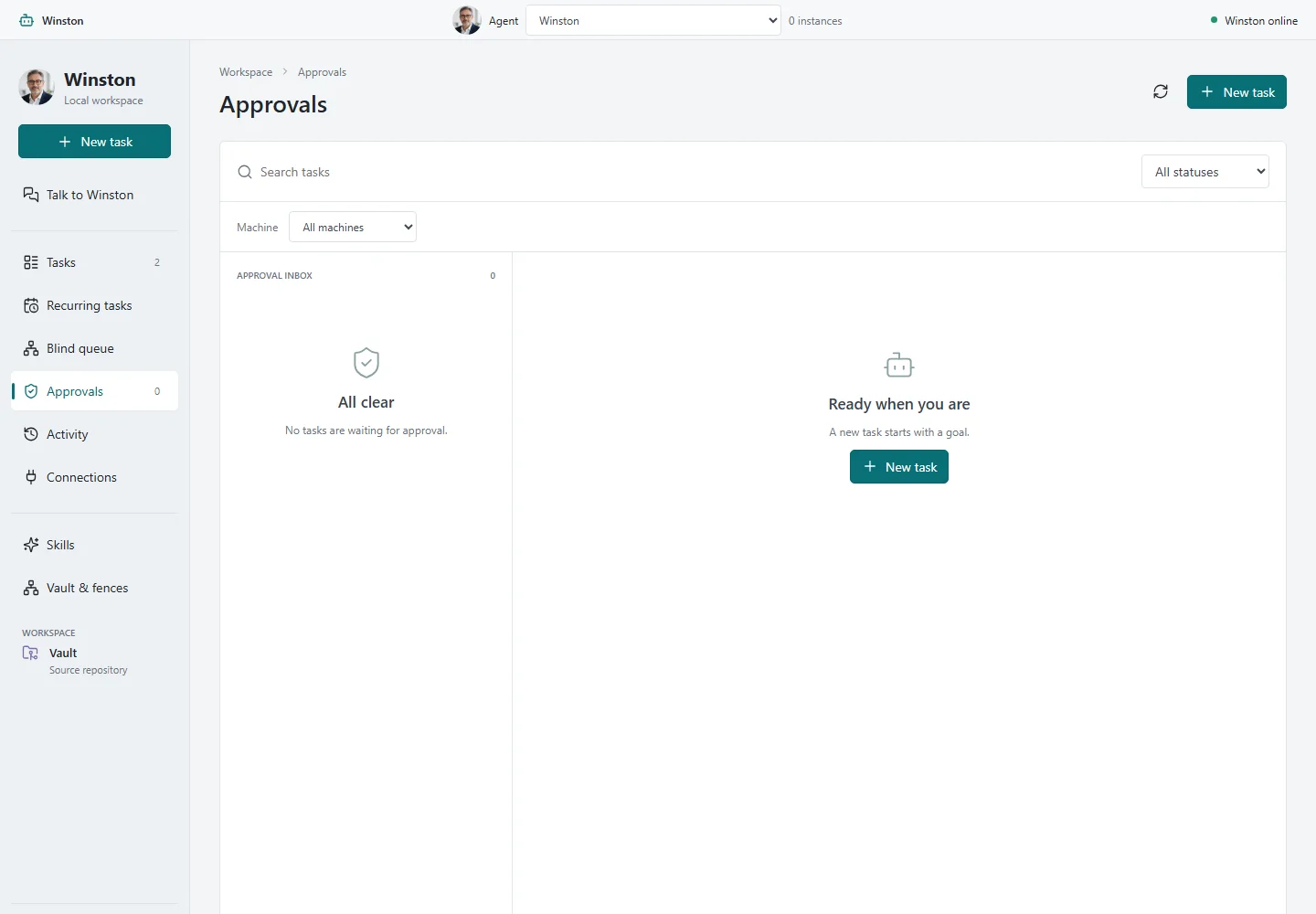Open Recurring tasks section
1316x914 pixels.
(x=94, y=305)
